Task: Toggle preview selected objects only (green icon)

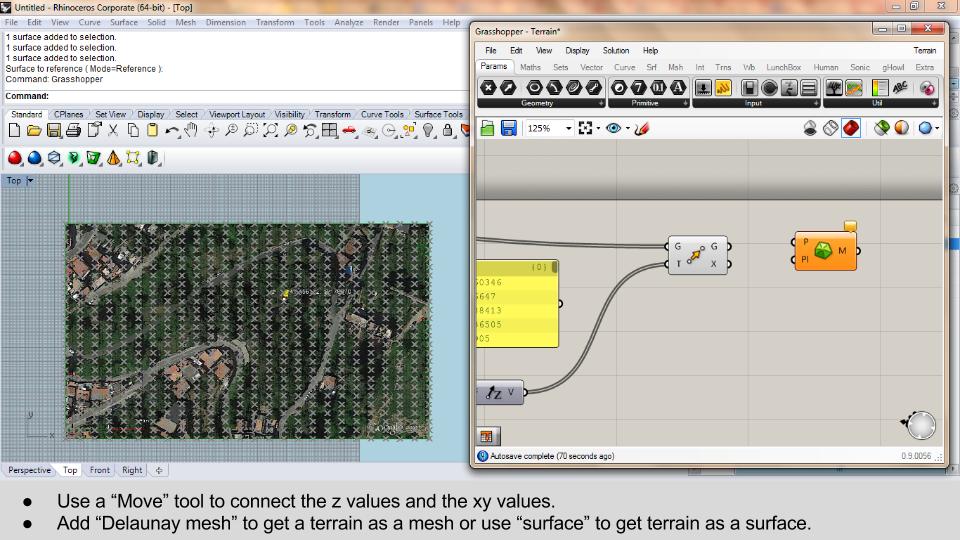Action: [x=882, y=128]
